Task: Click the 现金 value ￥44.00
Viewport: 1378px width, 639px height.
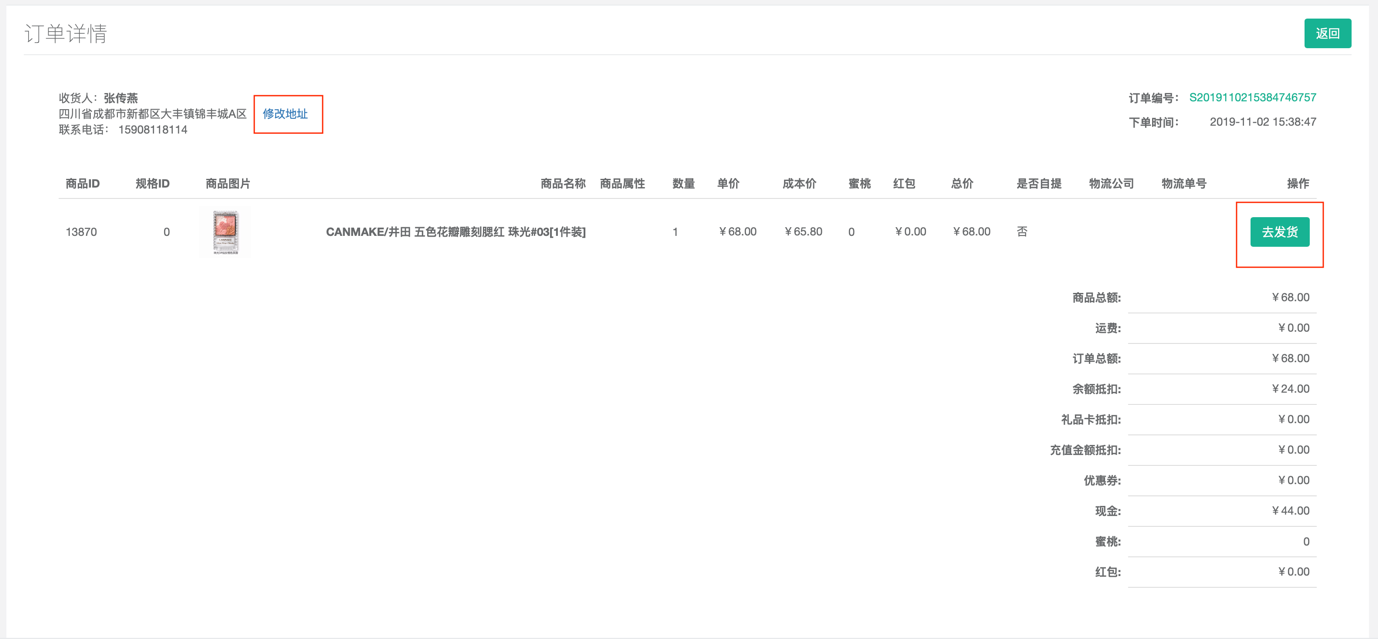Action: click(1290, 511)
